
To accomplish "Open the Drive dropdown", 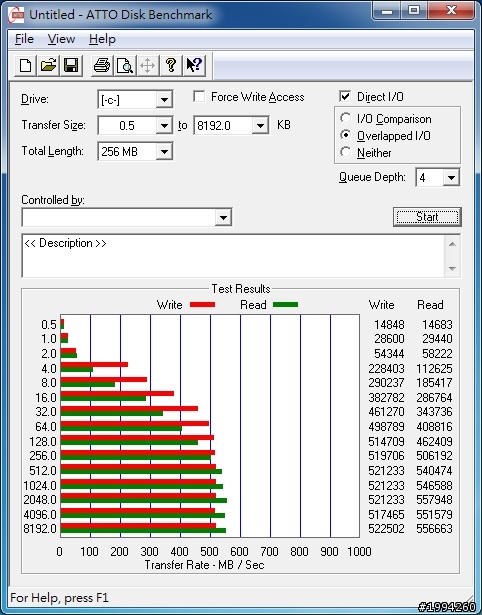I will point(164,100).
